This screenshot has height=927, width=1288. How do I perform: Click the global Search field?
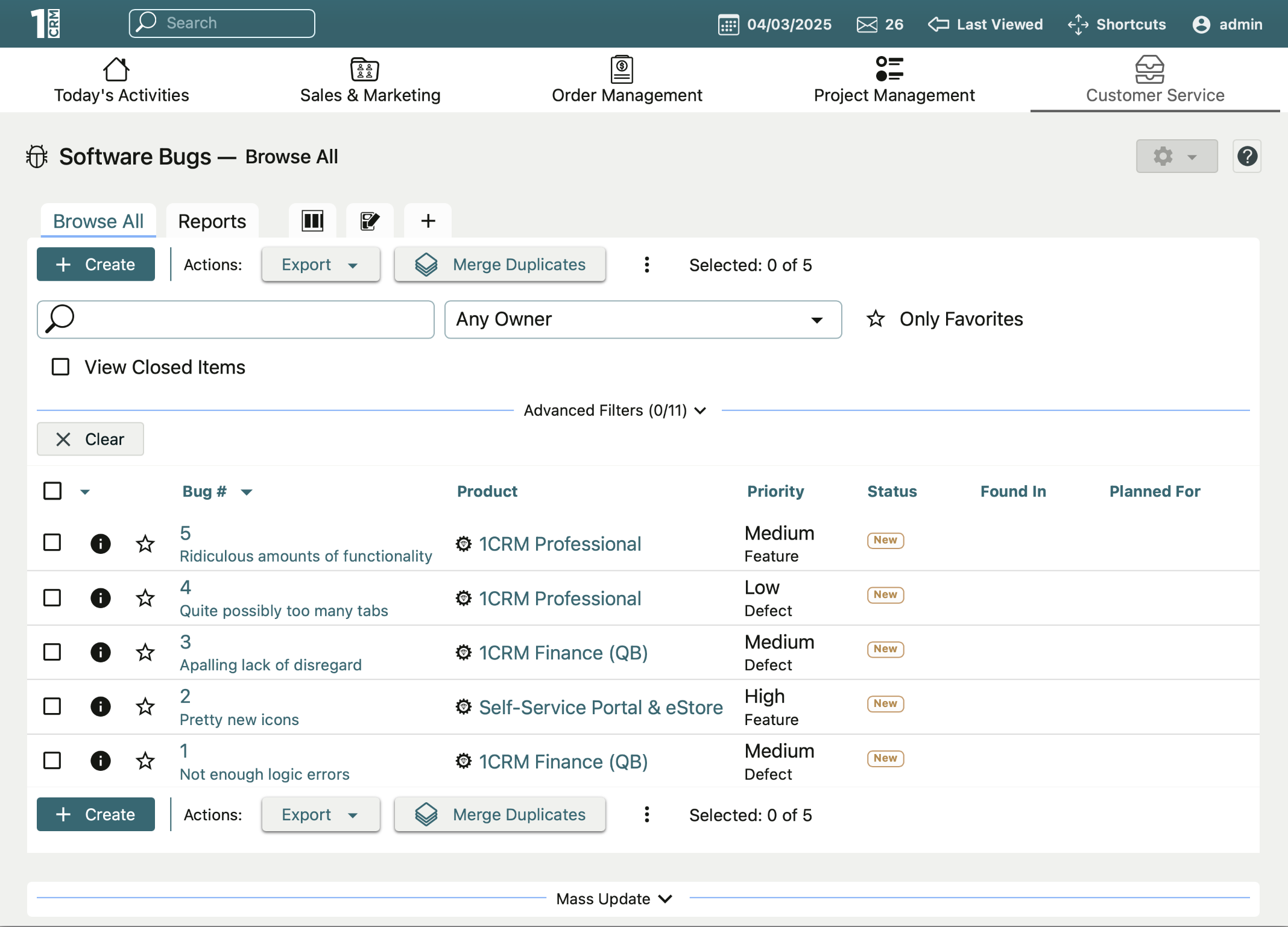click(x=222, y=24)
